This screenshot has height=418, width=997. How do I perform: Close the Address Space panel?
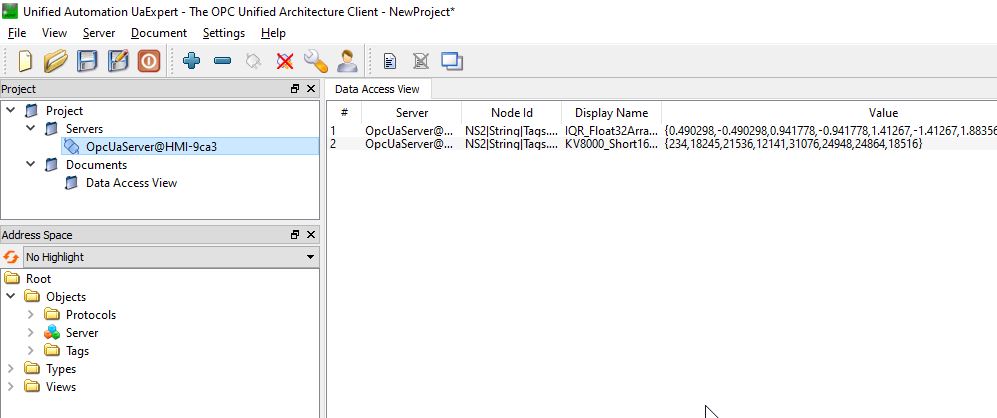(311, 235)
